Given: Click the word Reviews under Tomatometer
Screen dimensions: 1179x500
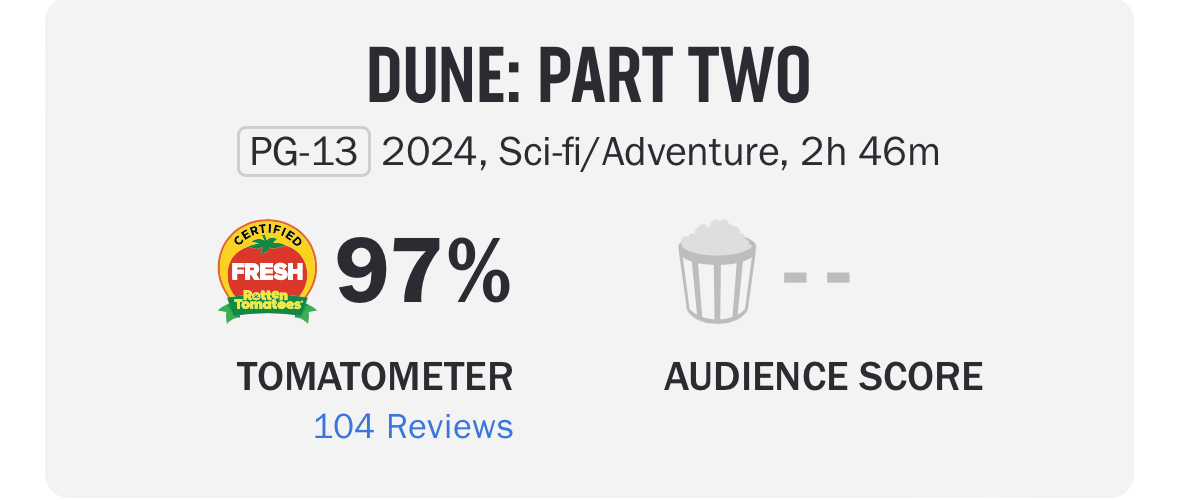Looking at the screenshot, I should (450, 427).
